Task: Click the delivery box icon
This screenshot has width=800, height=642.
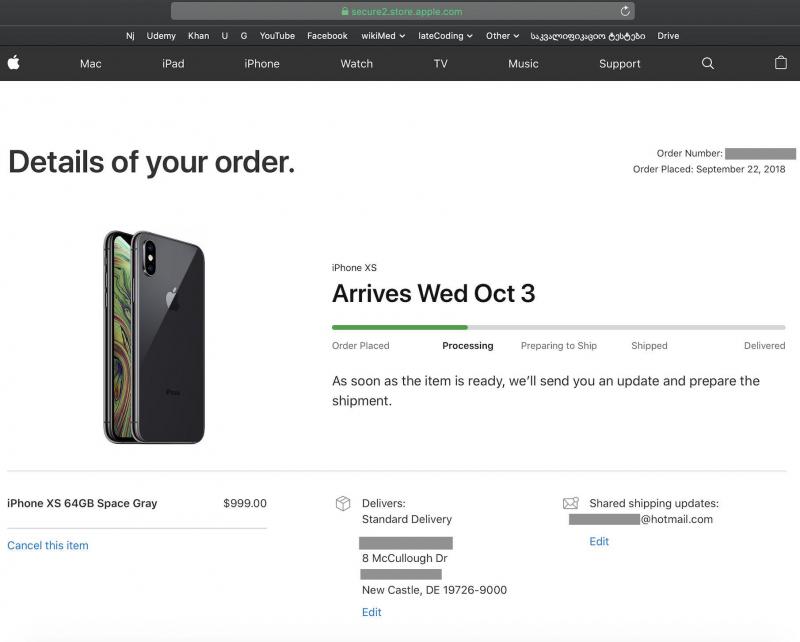Action: [343, 503]
